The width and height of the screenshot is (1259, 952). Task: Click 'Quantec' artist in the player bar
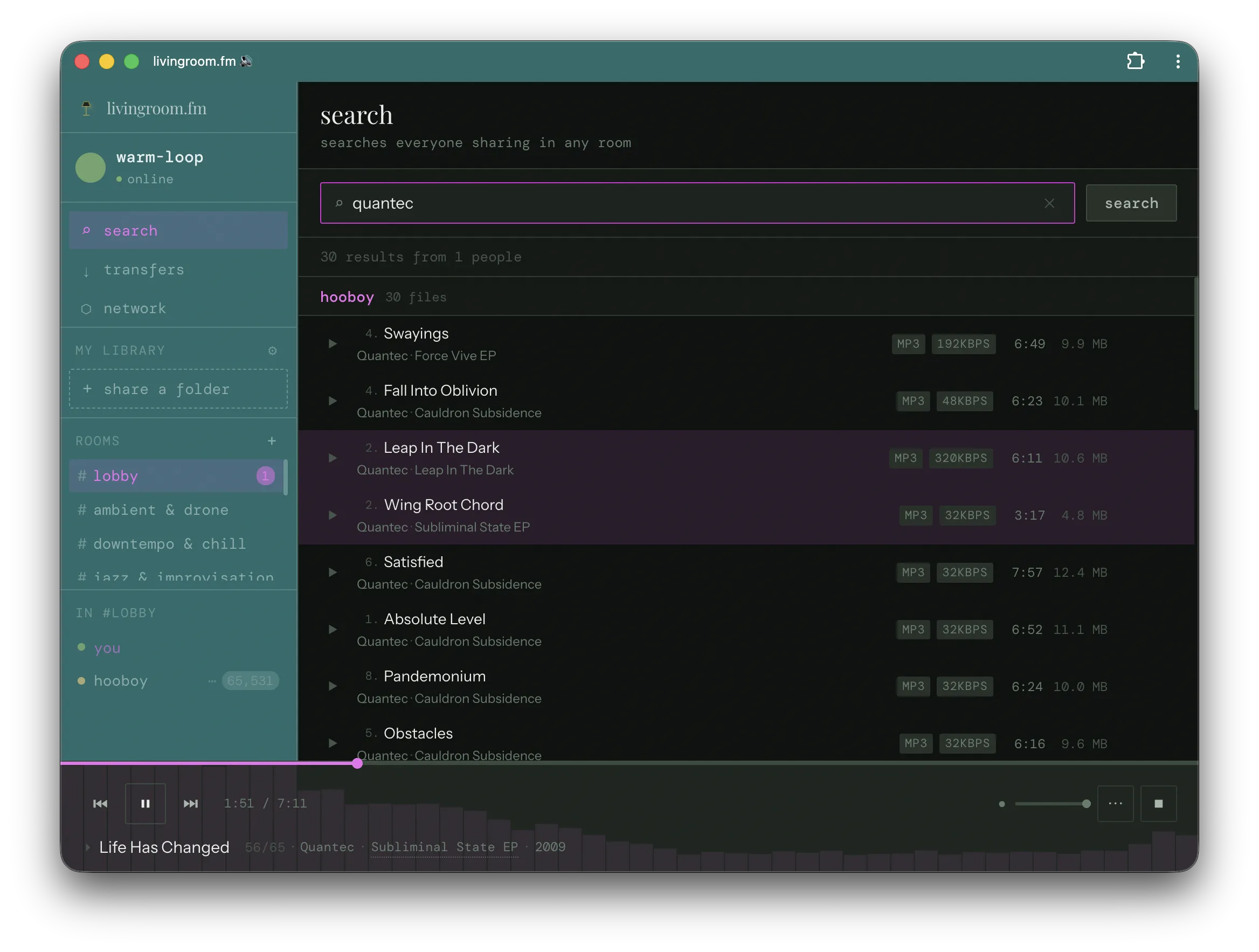327,847
